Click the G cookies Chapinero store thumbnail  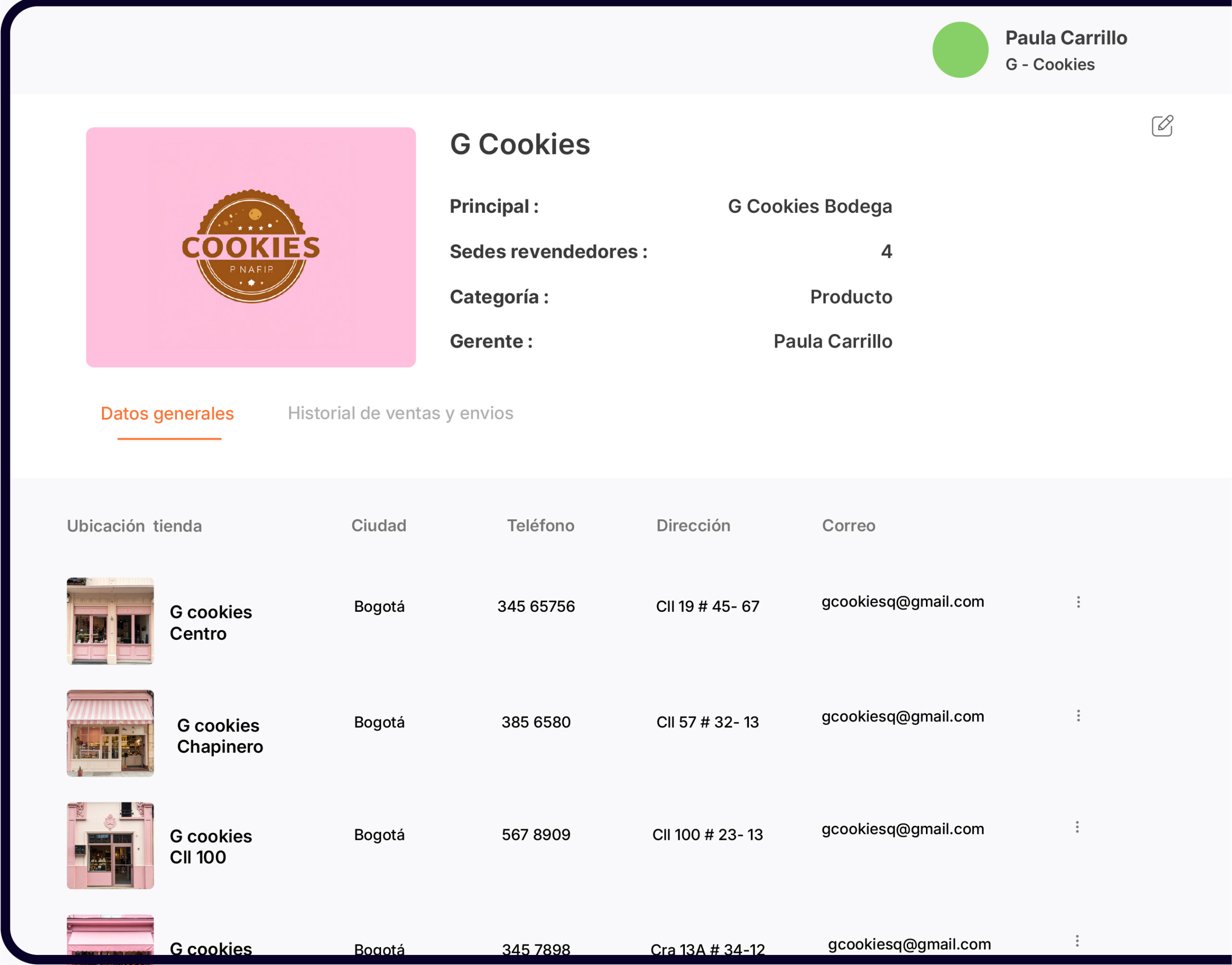click(110, 733)
